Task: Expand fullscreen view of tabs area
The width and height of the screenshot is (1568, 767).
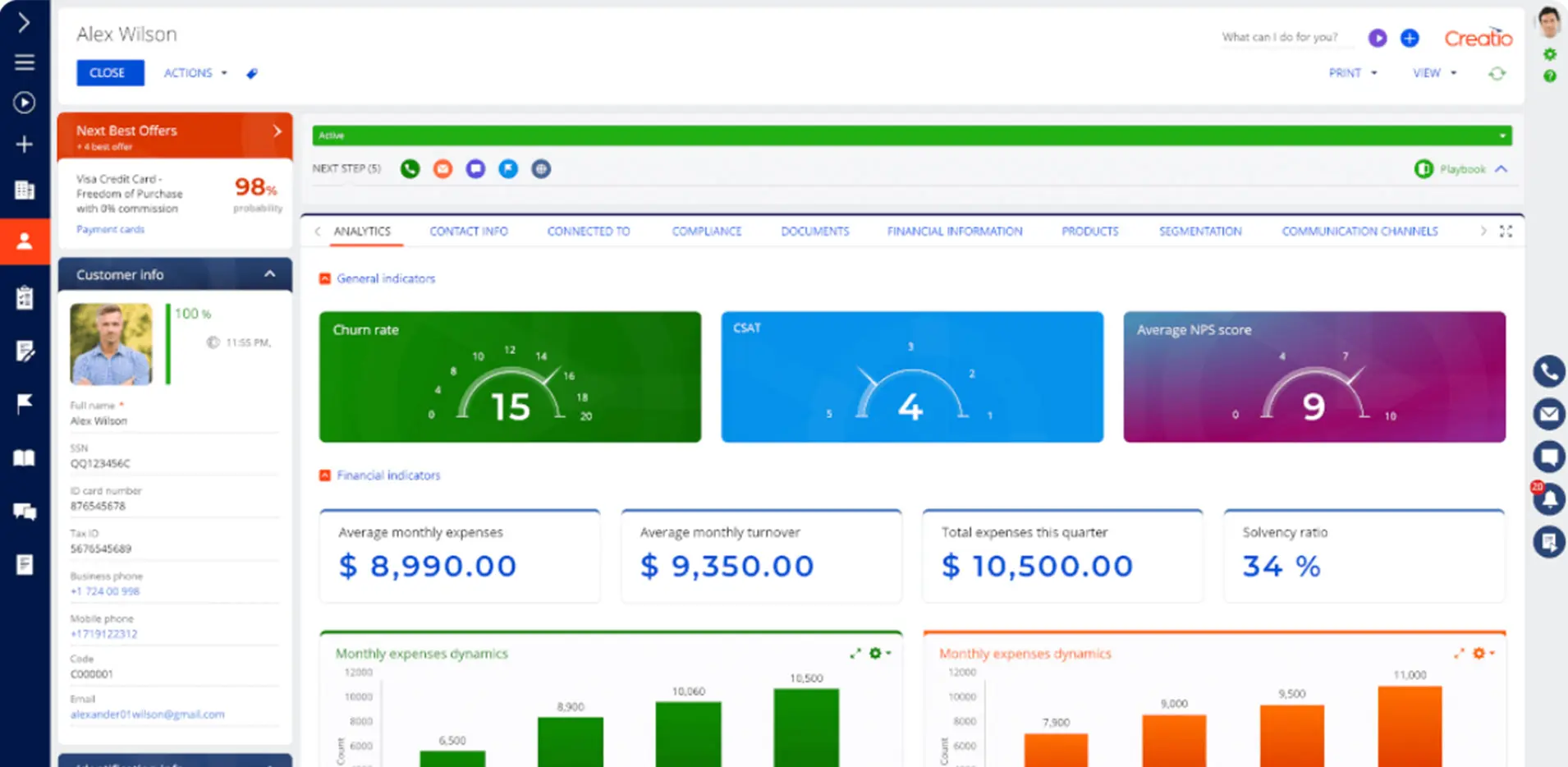Action: coord(1506,232)
